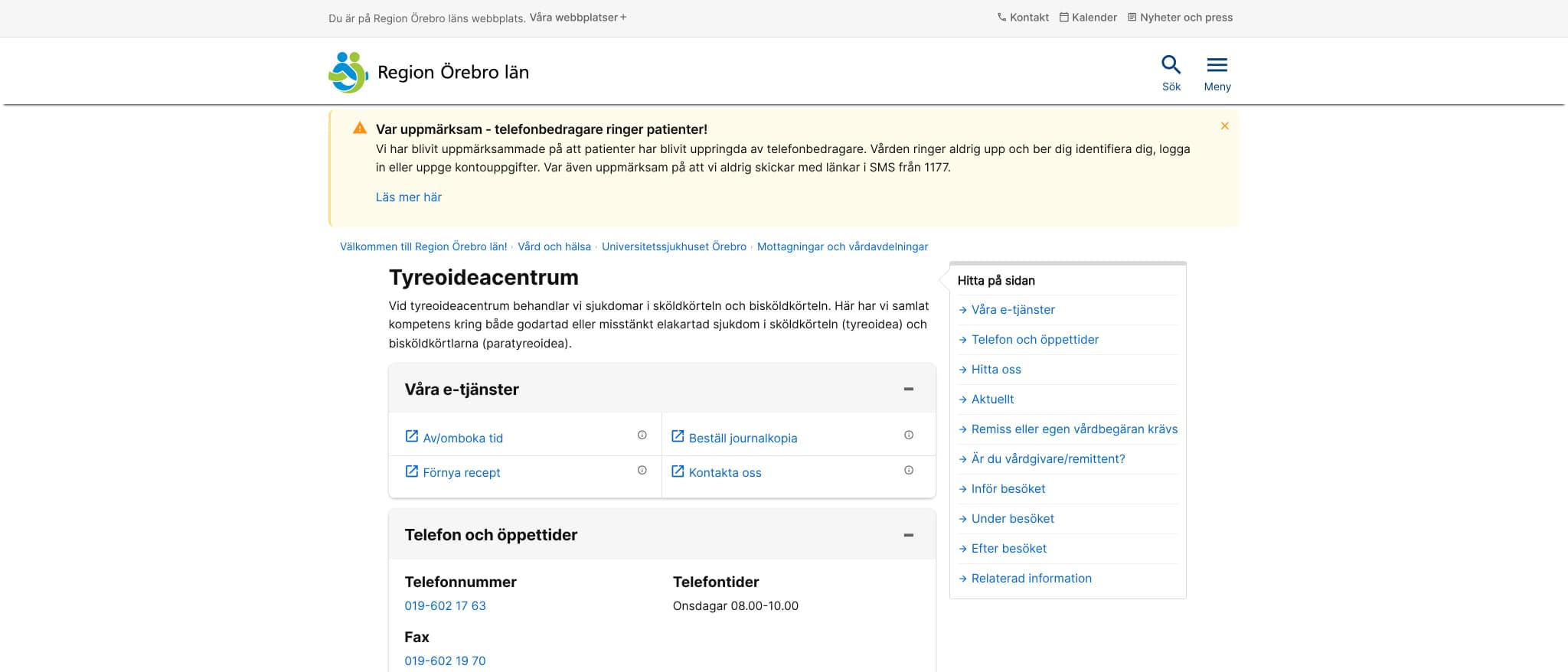Viewport: 1568px width, 672px height.
Task: Call phone number 019-602 17 63
Action: point(445,605)
